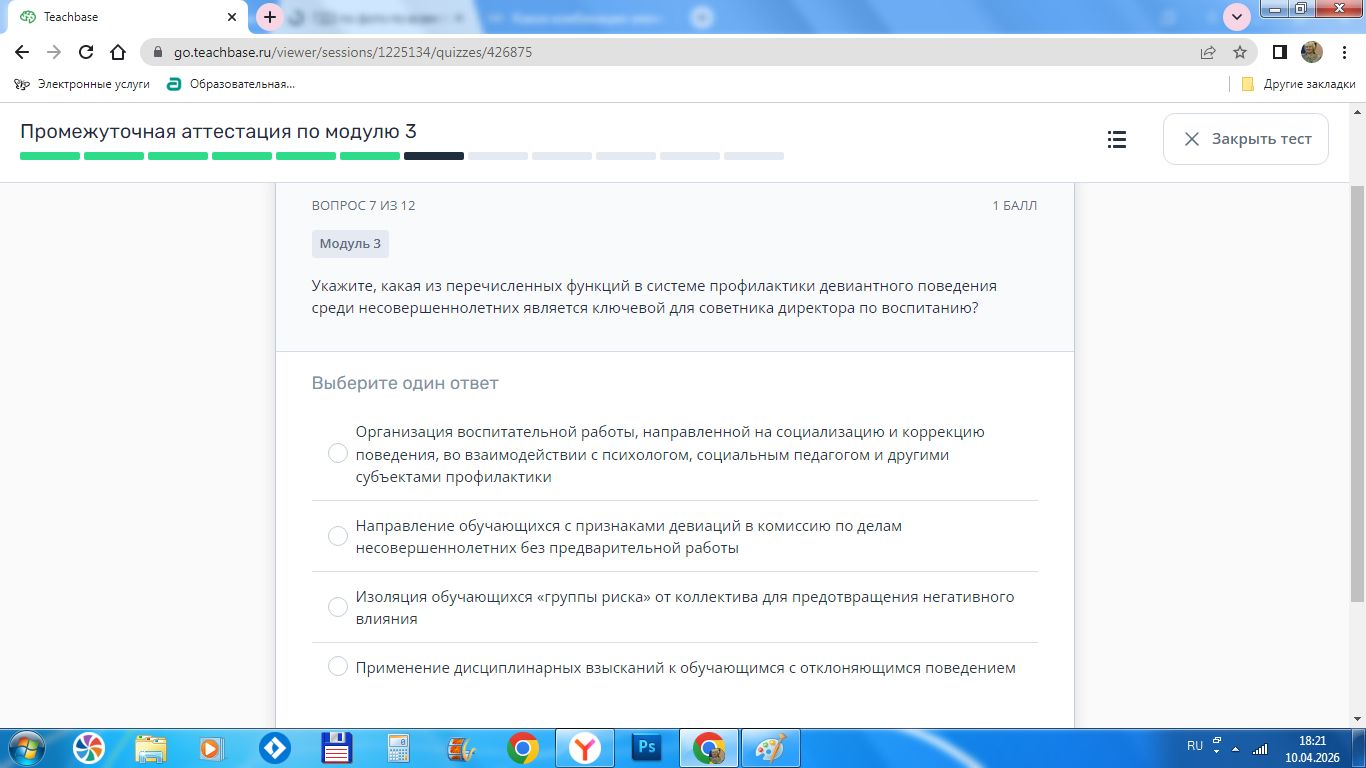
Task: Reload the page in Chrome
Action: pyautogui.click(x=86, y=52)
